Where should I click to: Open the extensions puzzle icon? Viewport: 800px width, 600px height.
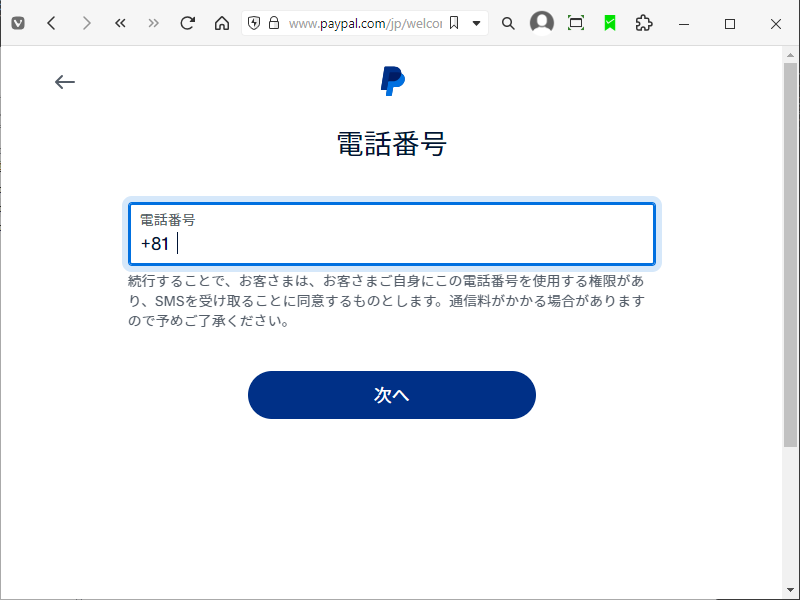click(644, 23)
